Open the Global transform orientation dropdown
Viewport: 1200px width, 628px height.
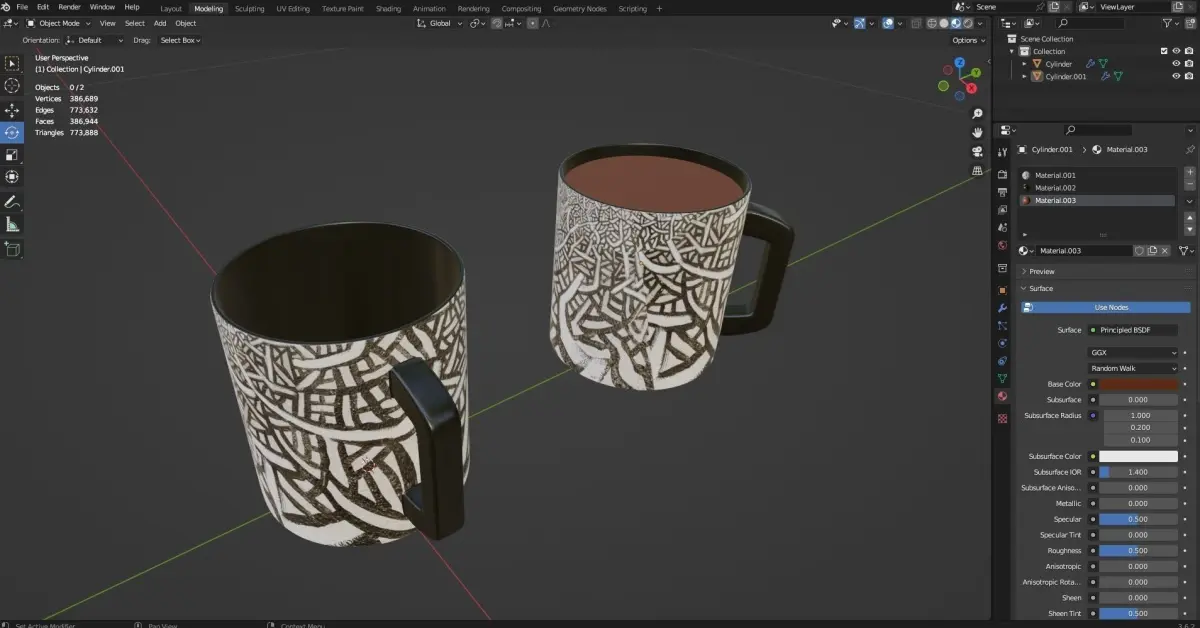440,23
